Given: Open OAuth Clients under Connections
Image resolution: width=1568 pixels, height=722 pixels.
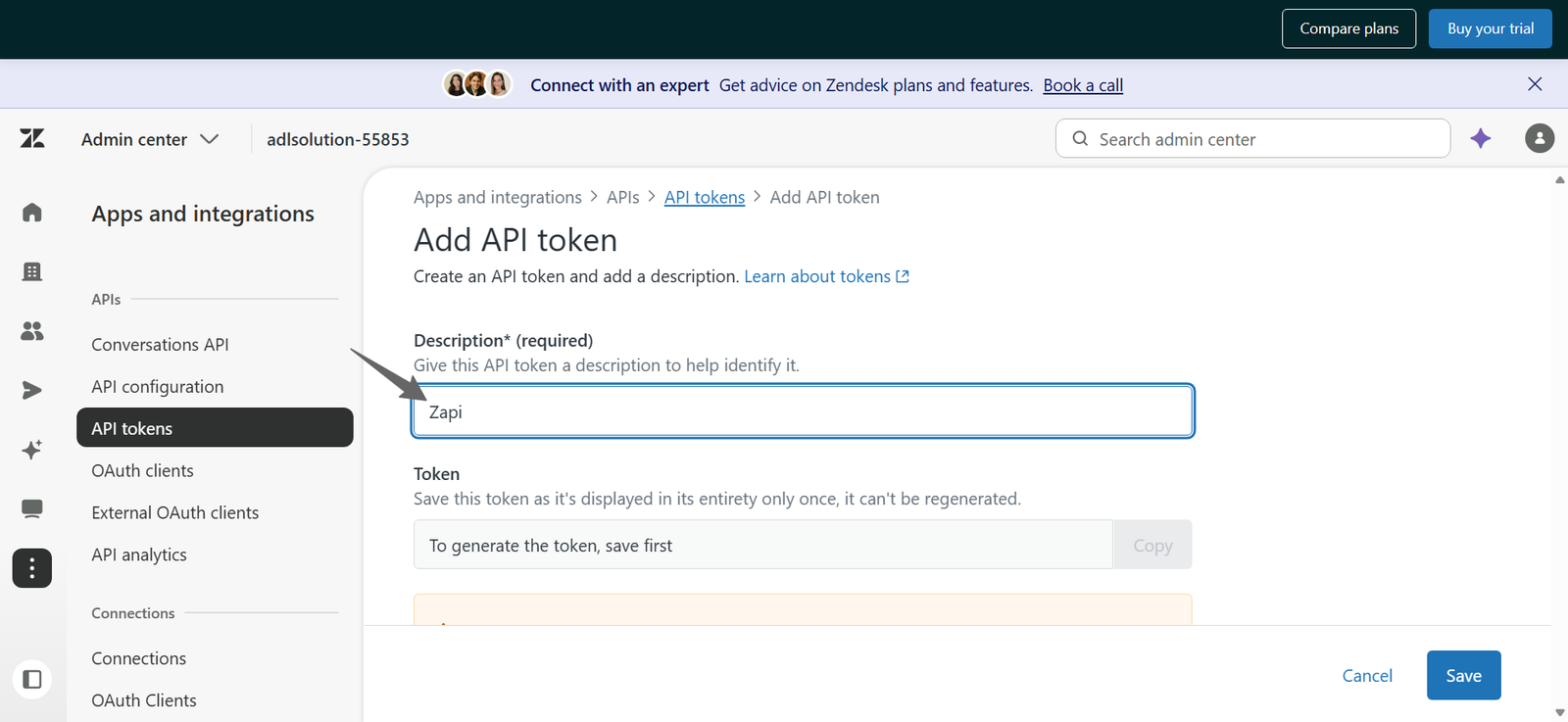Looking at the screenshot, I should pos(143,700).
